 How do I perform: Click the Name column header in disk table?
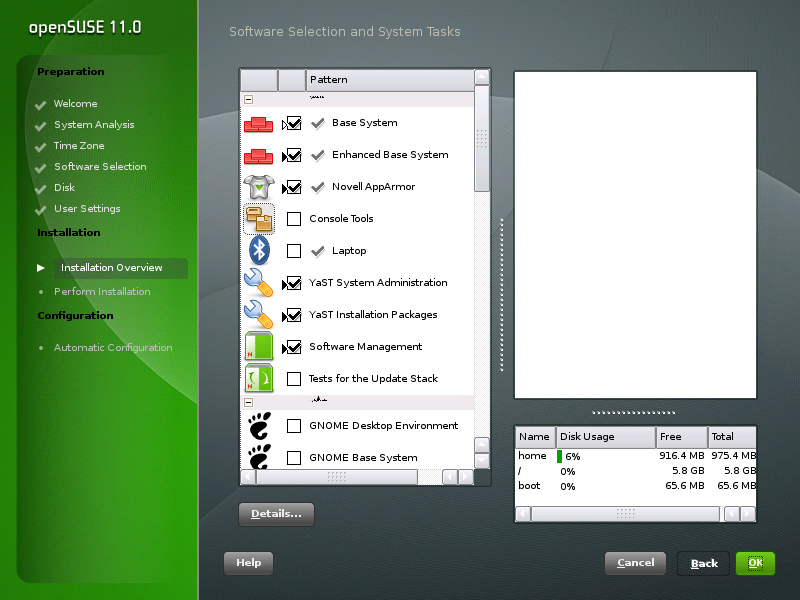click(535, 437)
